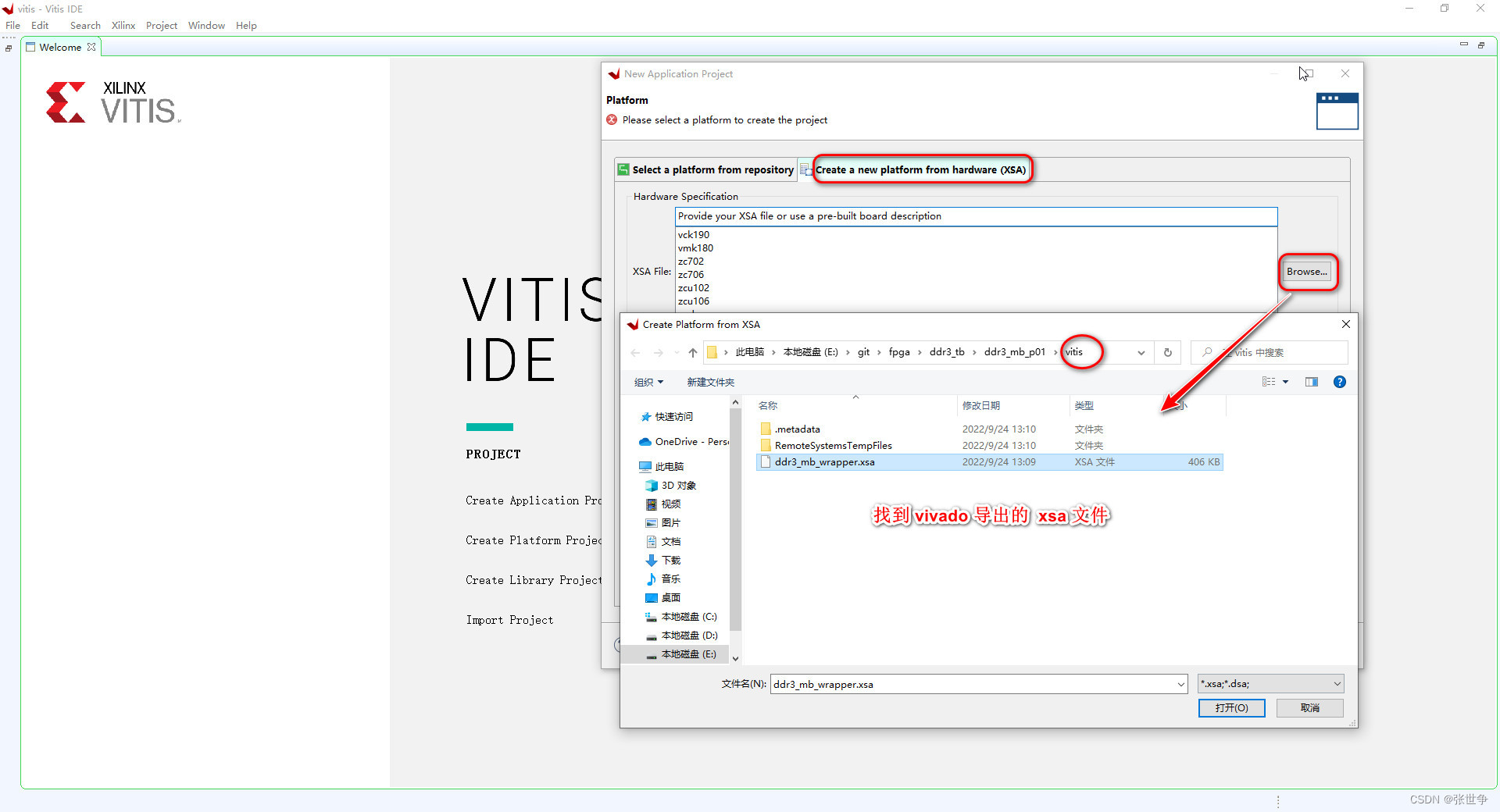
Task: Switch to Create a new platform from hardware tab
Action: click(913, 169)
